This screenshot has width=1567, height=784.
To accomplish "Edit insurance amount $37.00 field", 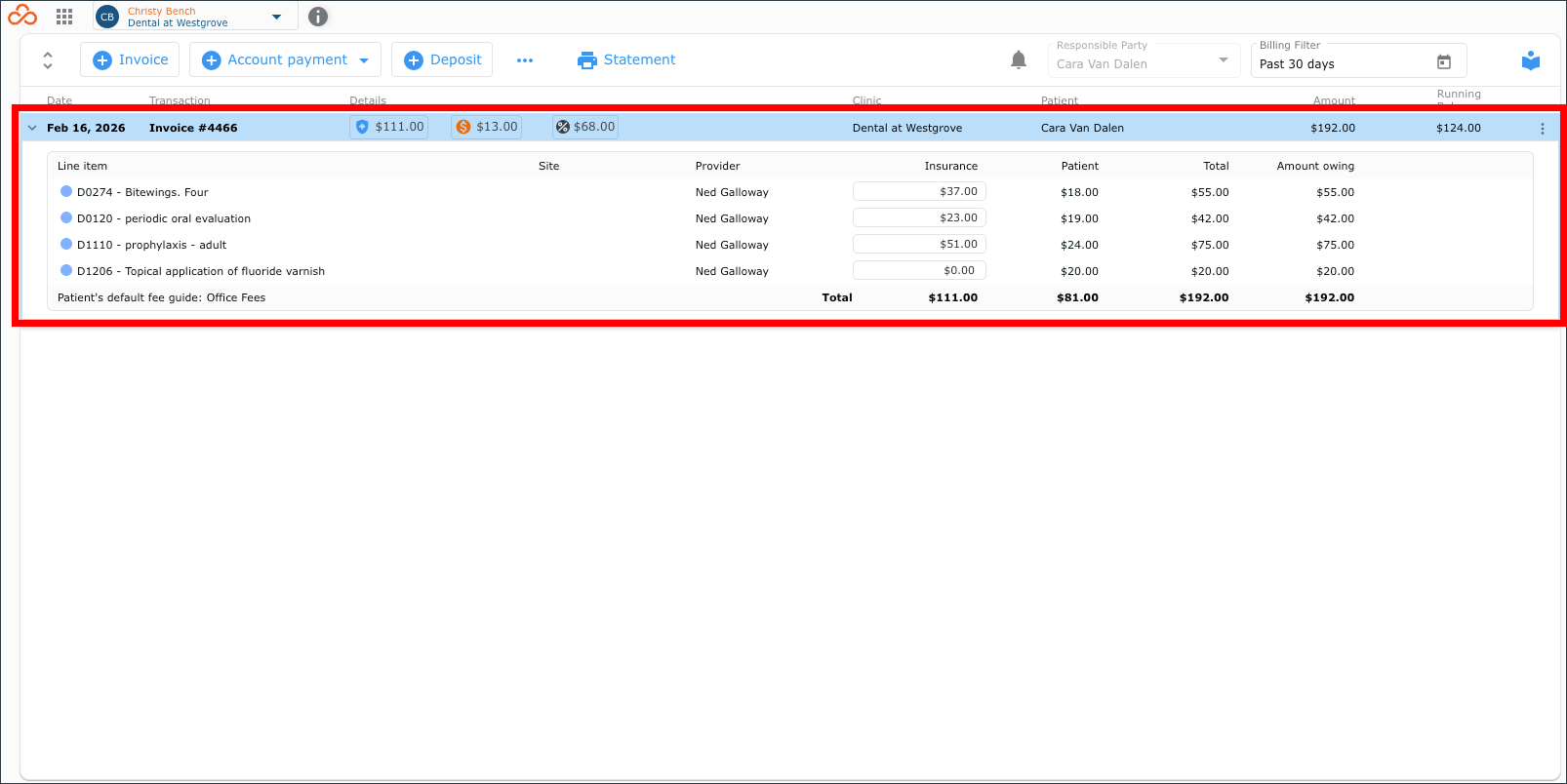I will pyautogui.click(x=919, y=191).
